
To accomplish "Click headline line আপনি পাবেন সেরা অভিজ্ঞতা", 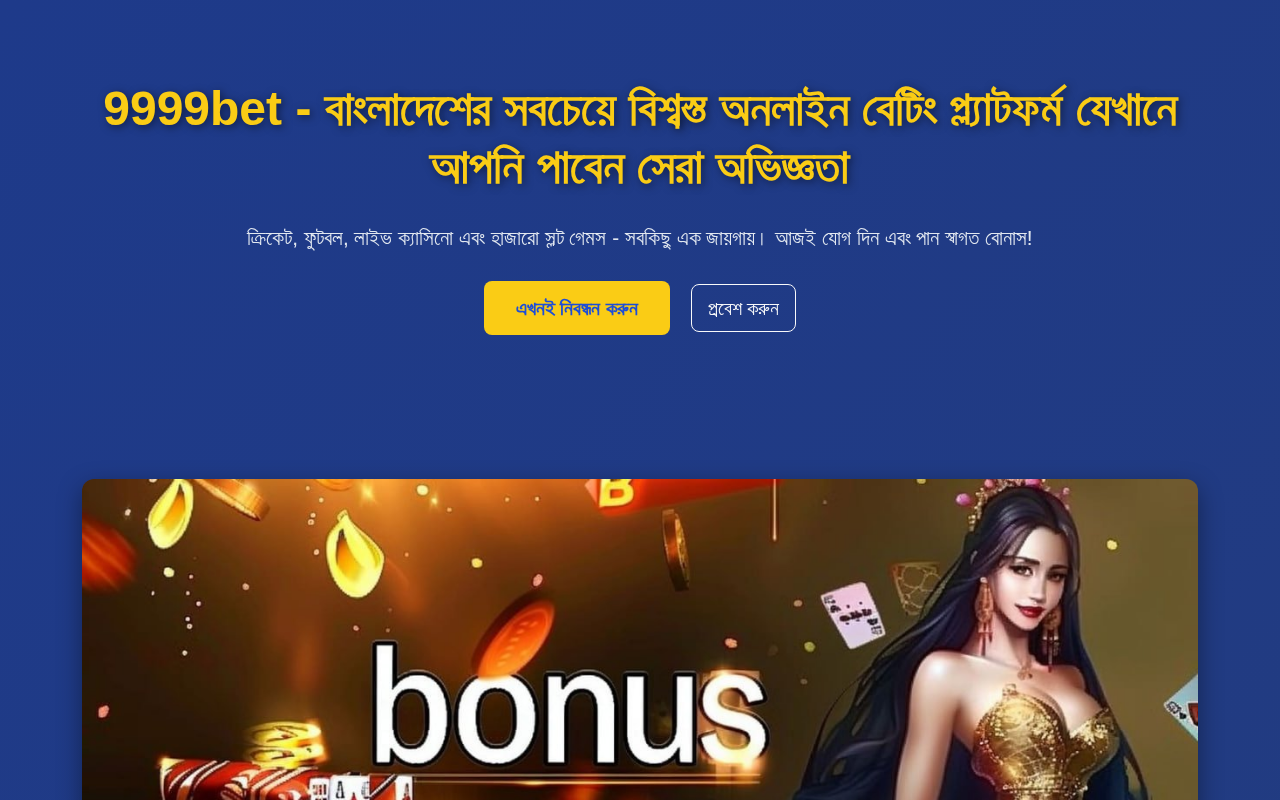I will coord(640,167).
